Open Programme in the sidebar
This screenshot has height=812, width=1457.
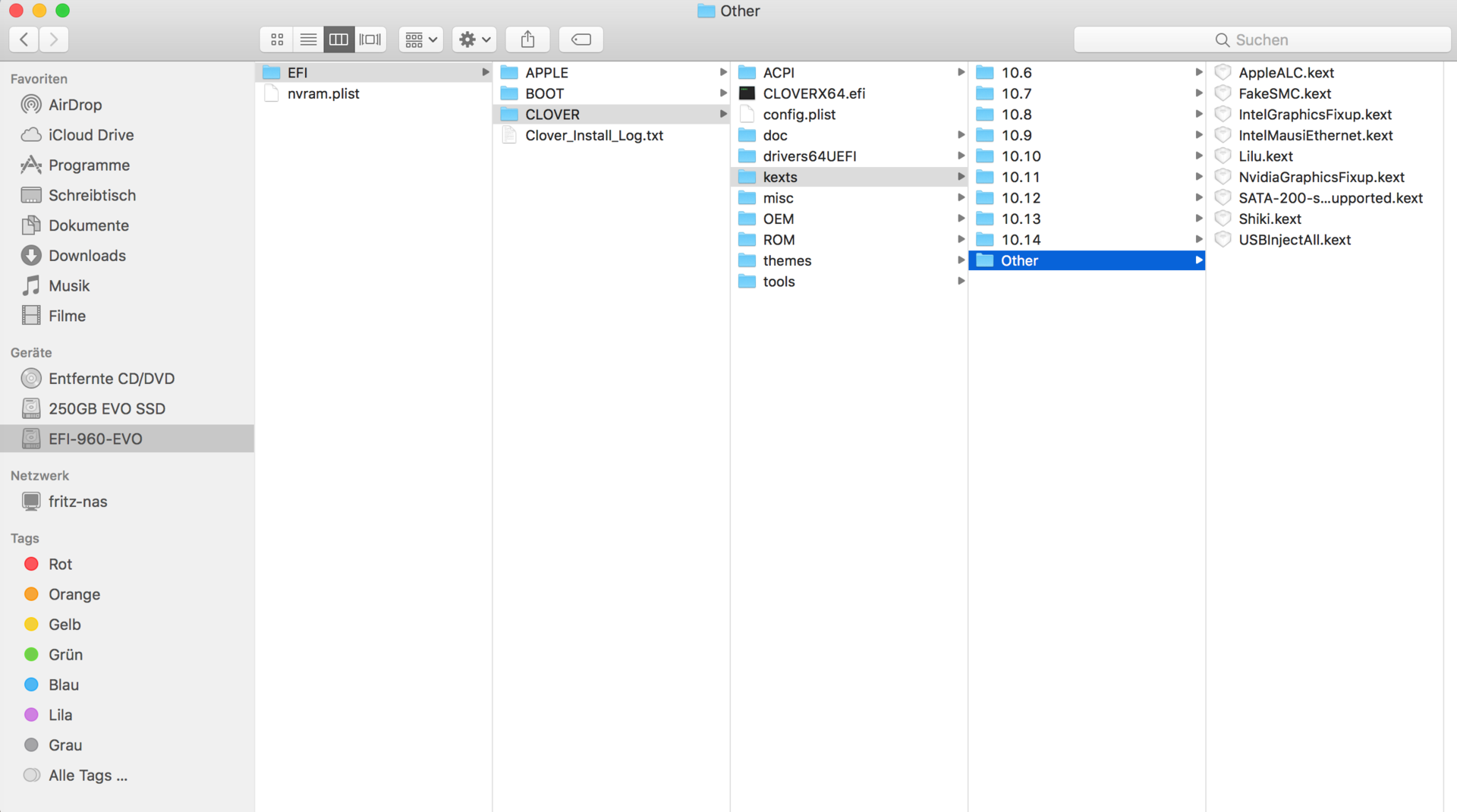point(127,165)
